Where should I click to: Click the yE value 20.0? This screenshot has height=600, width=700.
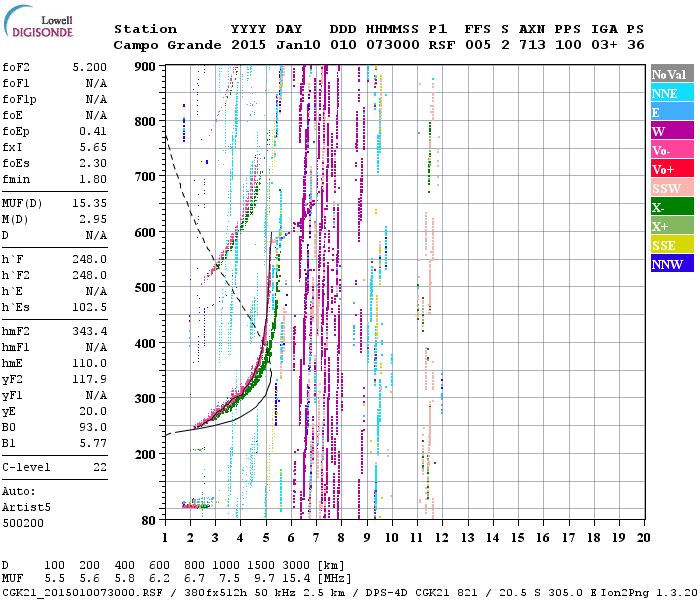93,412
